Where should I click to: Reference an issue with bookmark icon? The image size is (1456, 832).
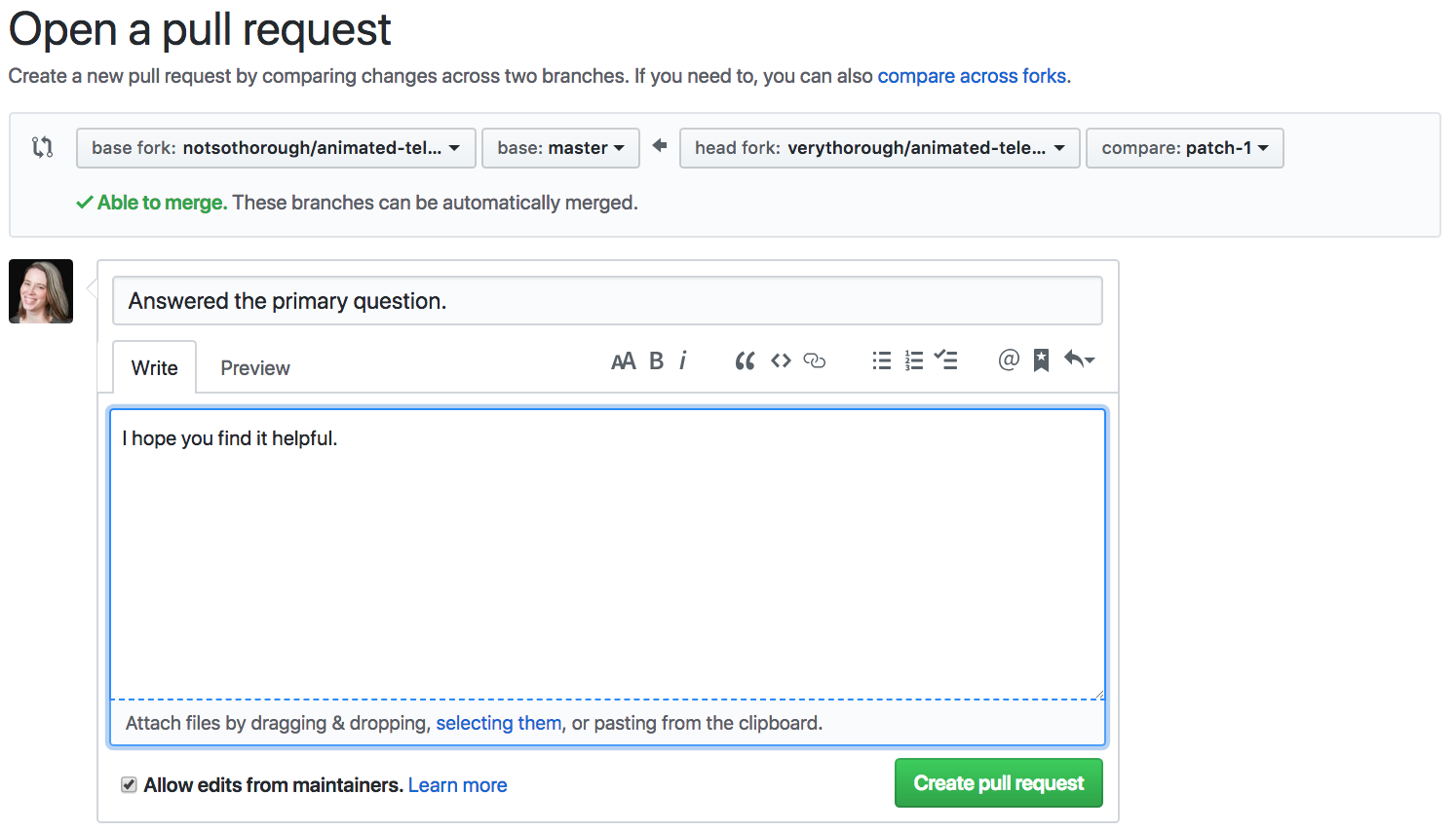pyautogui.click(x=1041, y=361)
